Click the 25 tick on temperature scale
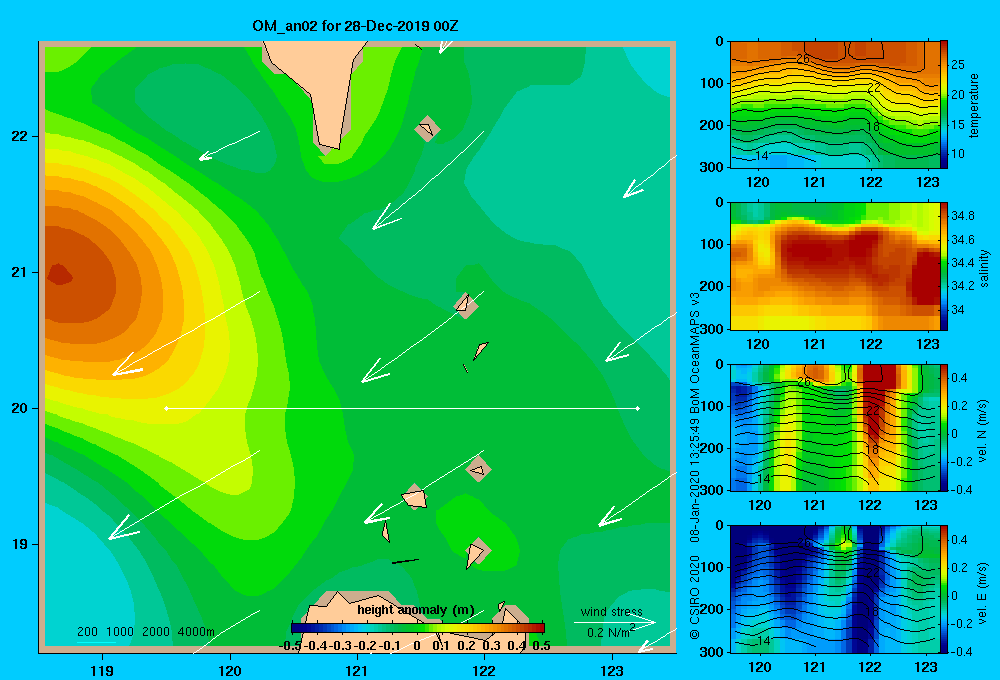The width and height of the screenshot is (1000, 680). pyautogui.click(x=957, y=65)
